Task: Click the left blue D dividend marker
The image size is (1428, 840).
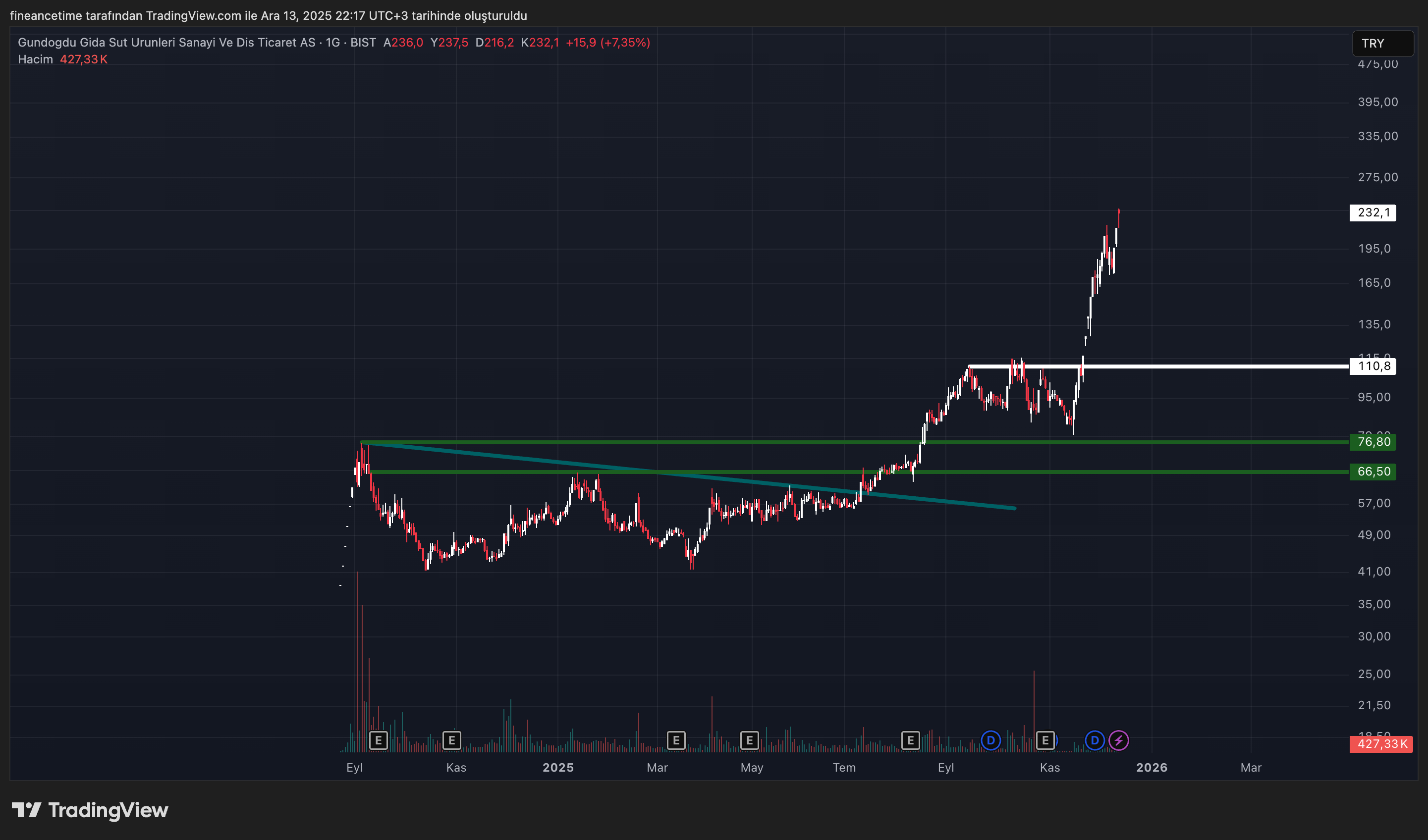Action: 990,740
